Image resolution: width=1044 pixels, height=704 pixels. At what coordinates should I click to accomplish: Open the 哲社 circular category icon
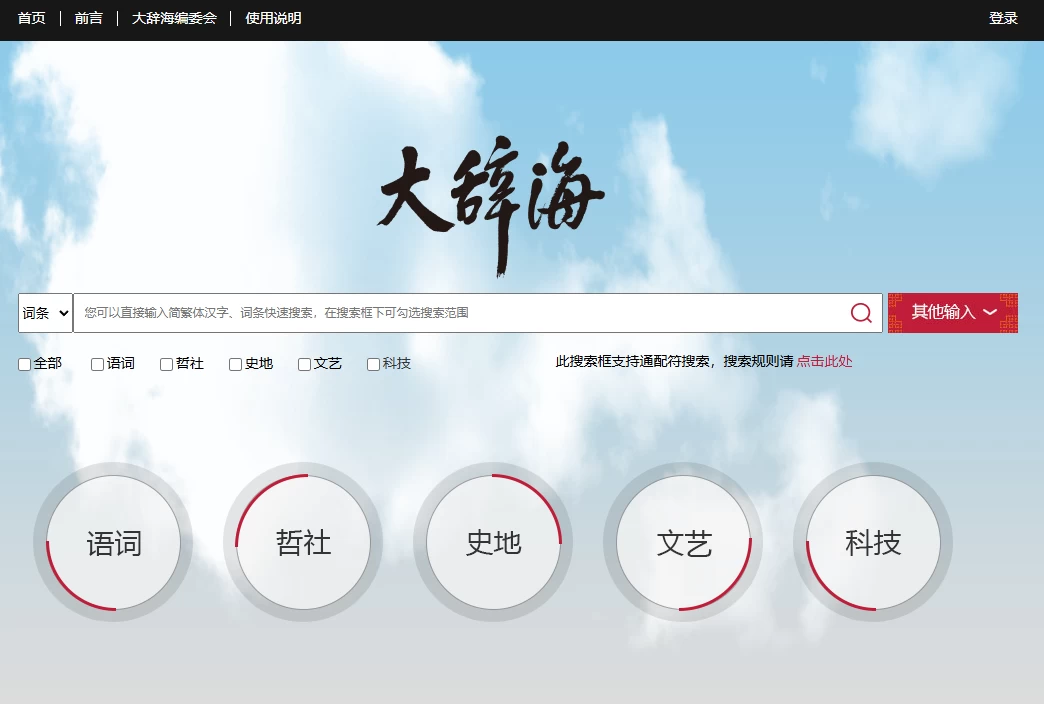302,541
